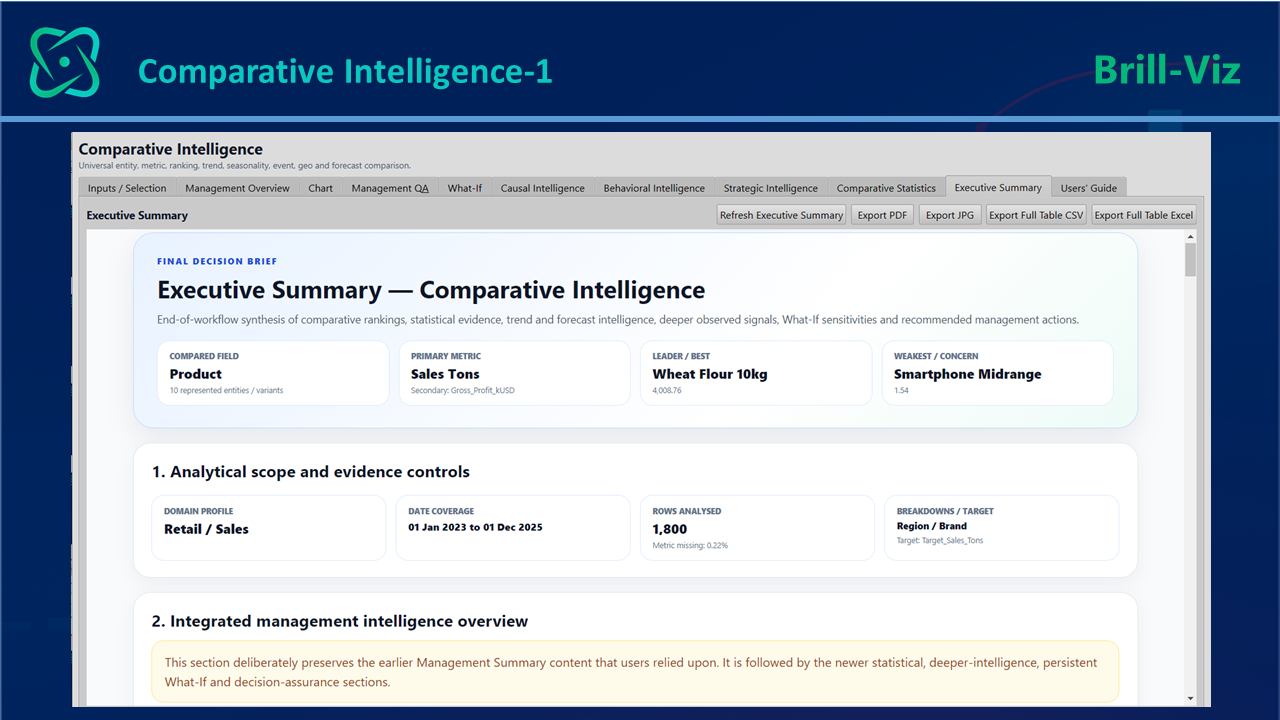Screen dimensions: 1280x720
Task: Click the yellow note about Management Summary
Action: 635,672
